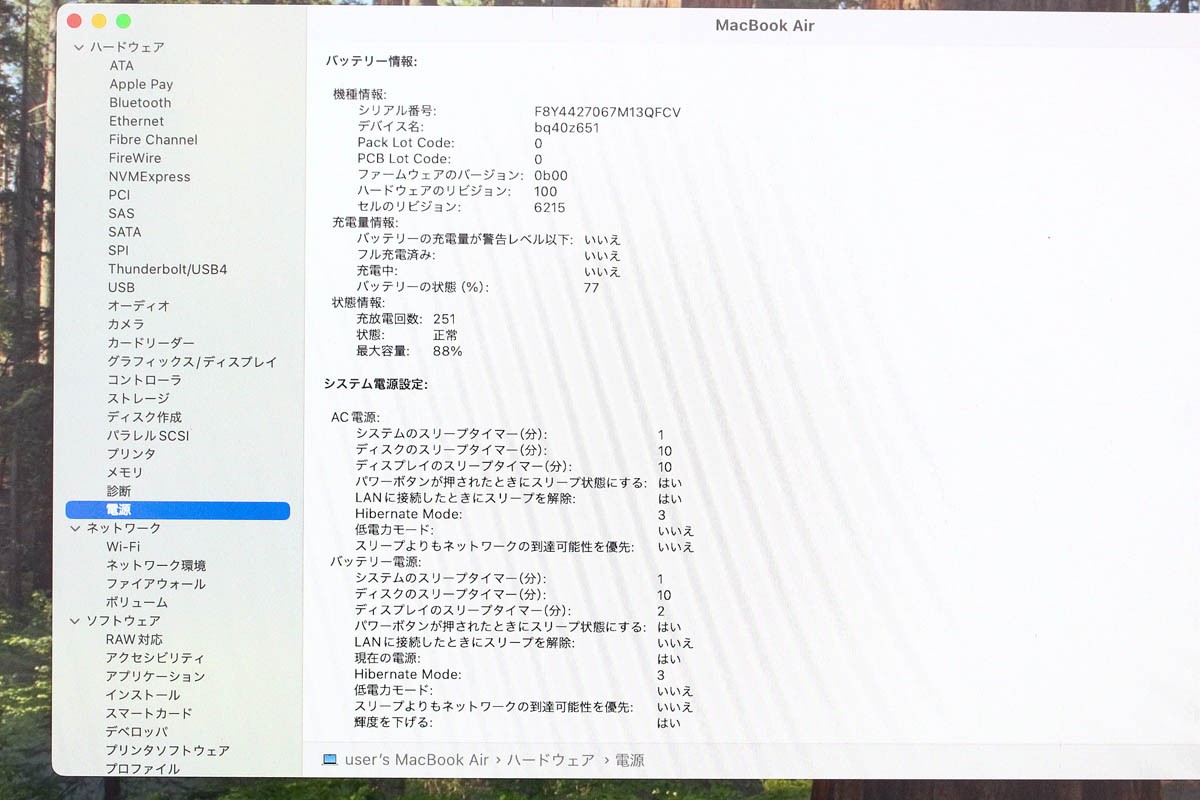
Task: Collapse the ネットワーク section chevron
Action: coord(76,528)
